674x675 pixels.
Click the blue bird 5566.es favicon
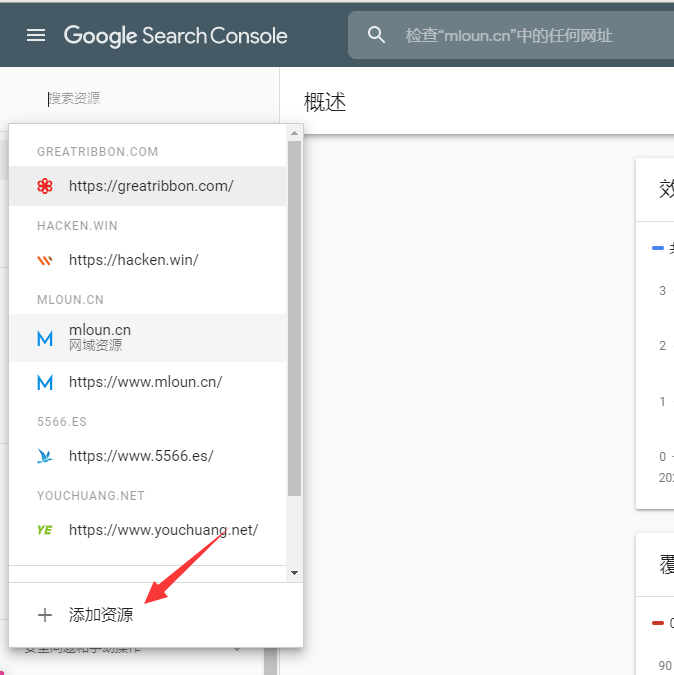[x=45, y=456]
